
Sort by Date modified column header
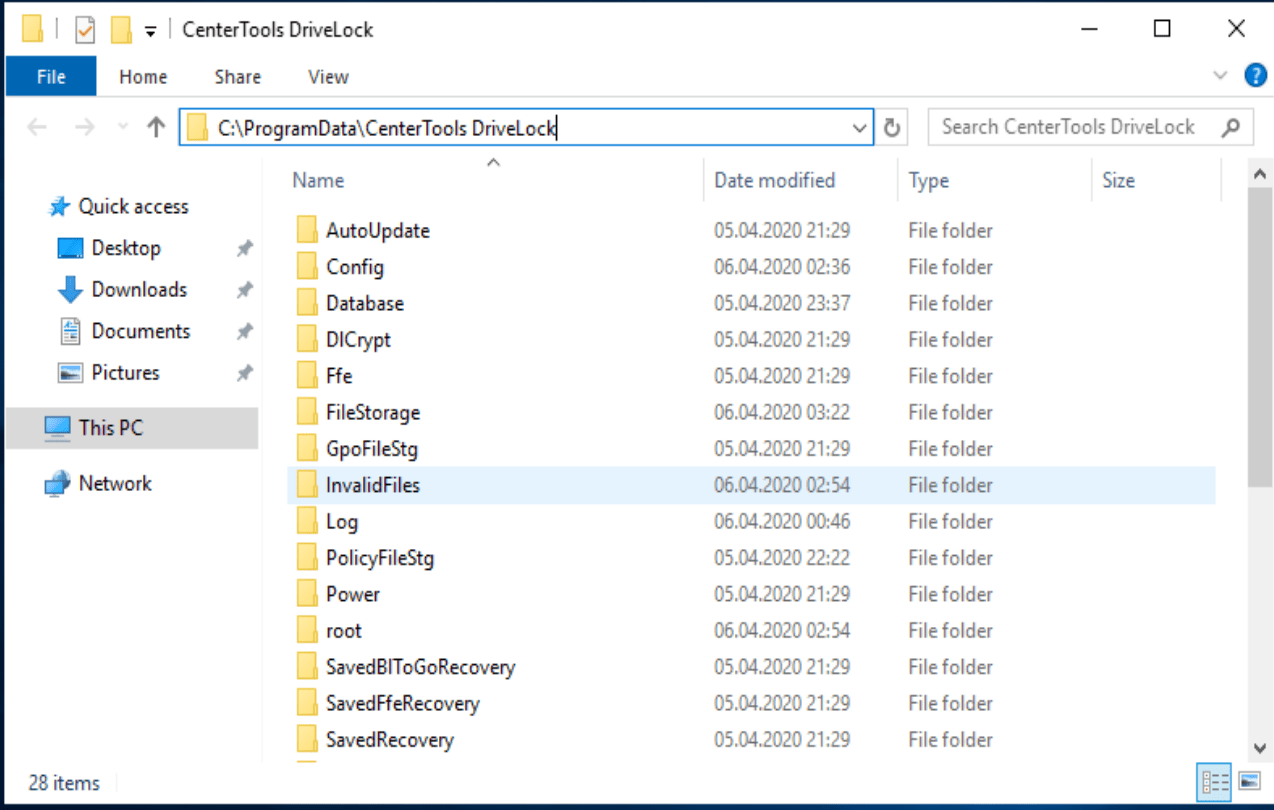pyautogui.click(x=774, y=180)
